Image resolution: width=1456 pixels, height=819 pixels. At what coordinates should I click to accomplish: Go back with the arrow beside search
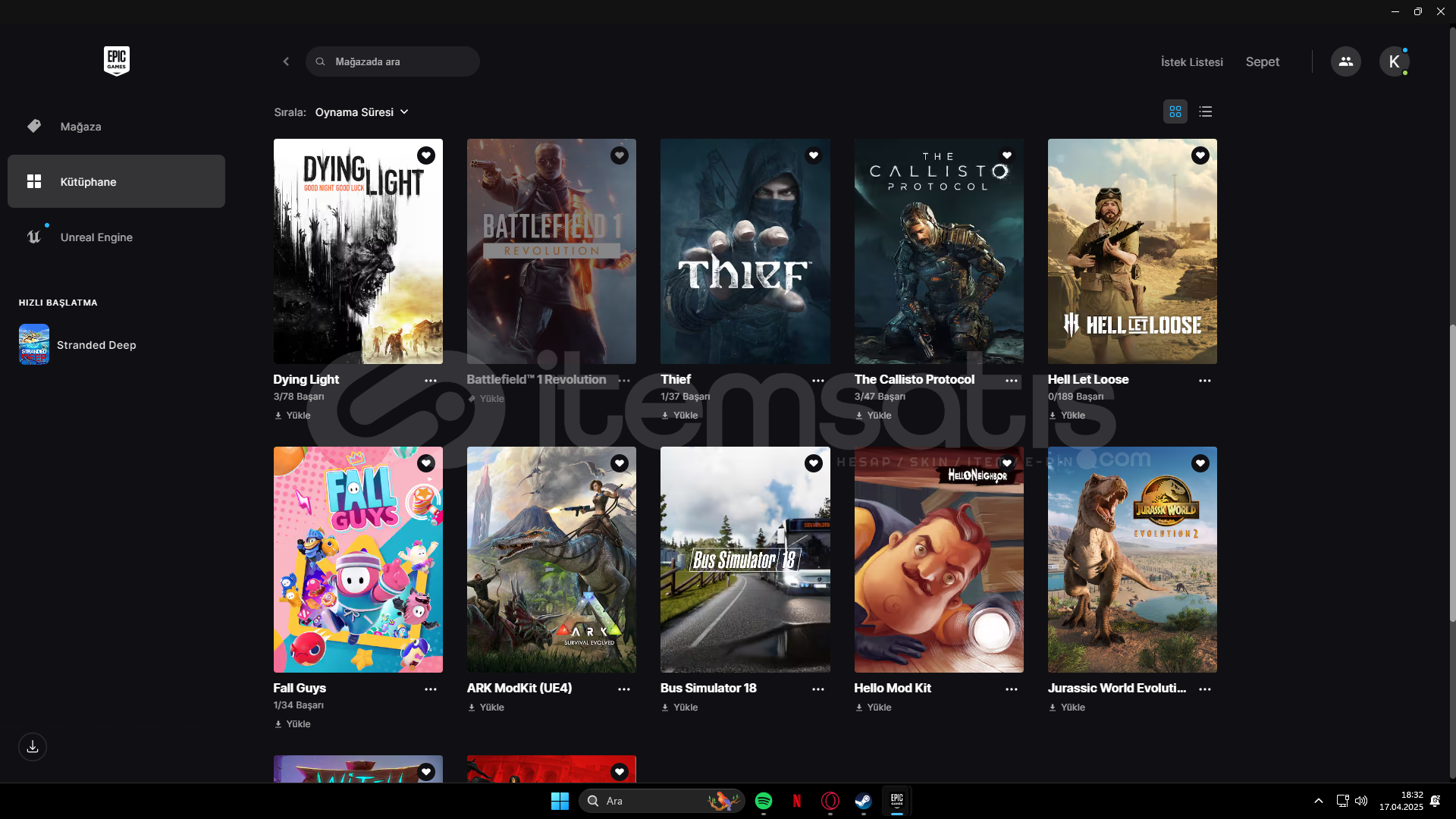coord(286,61)
